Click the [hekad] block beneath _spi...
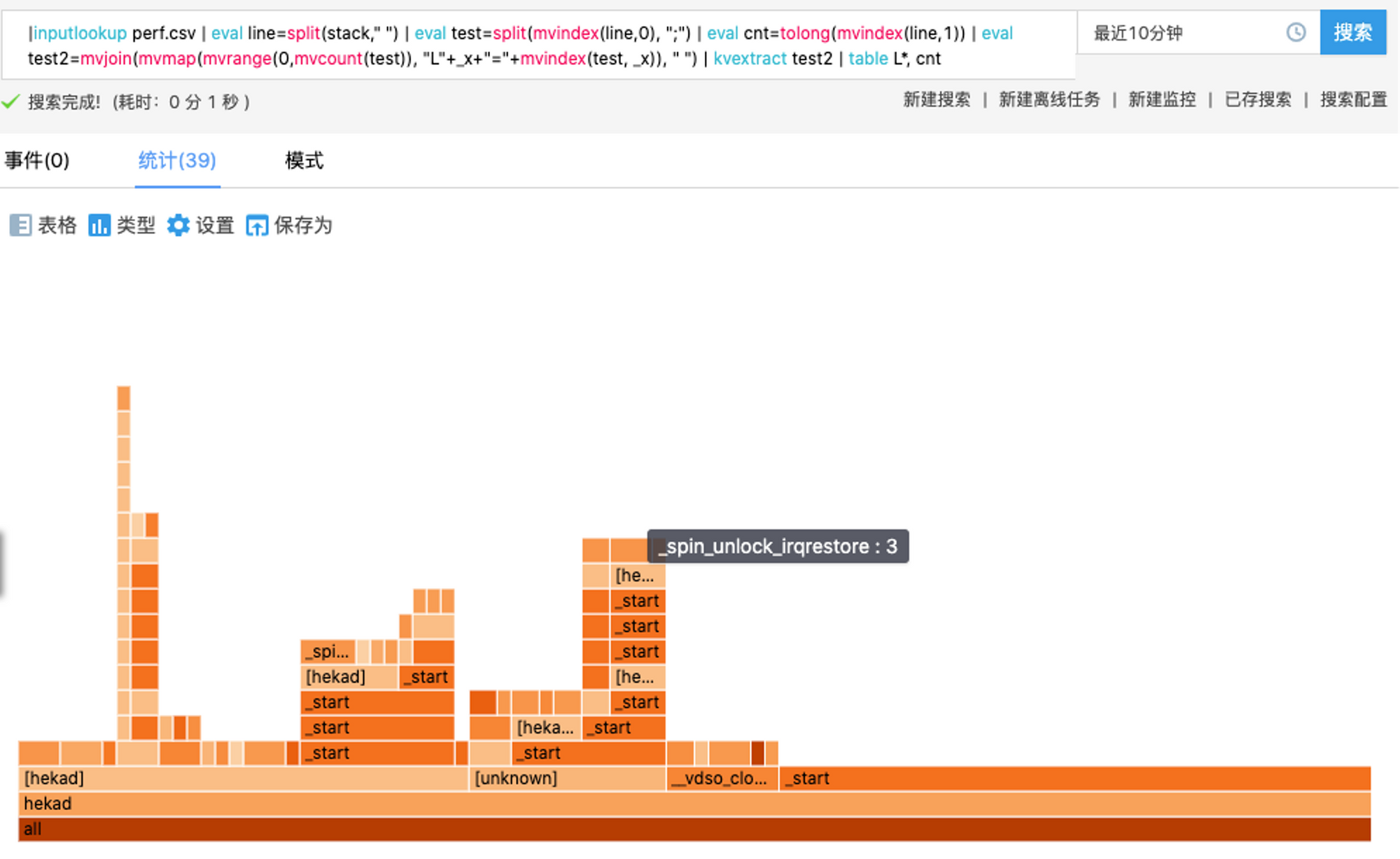This screenshot has width=1400, height=859. (349, 677)
